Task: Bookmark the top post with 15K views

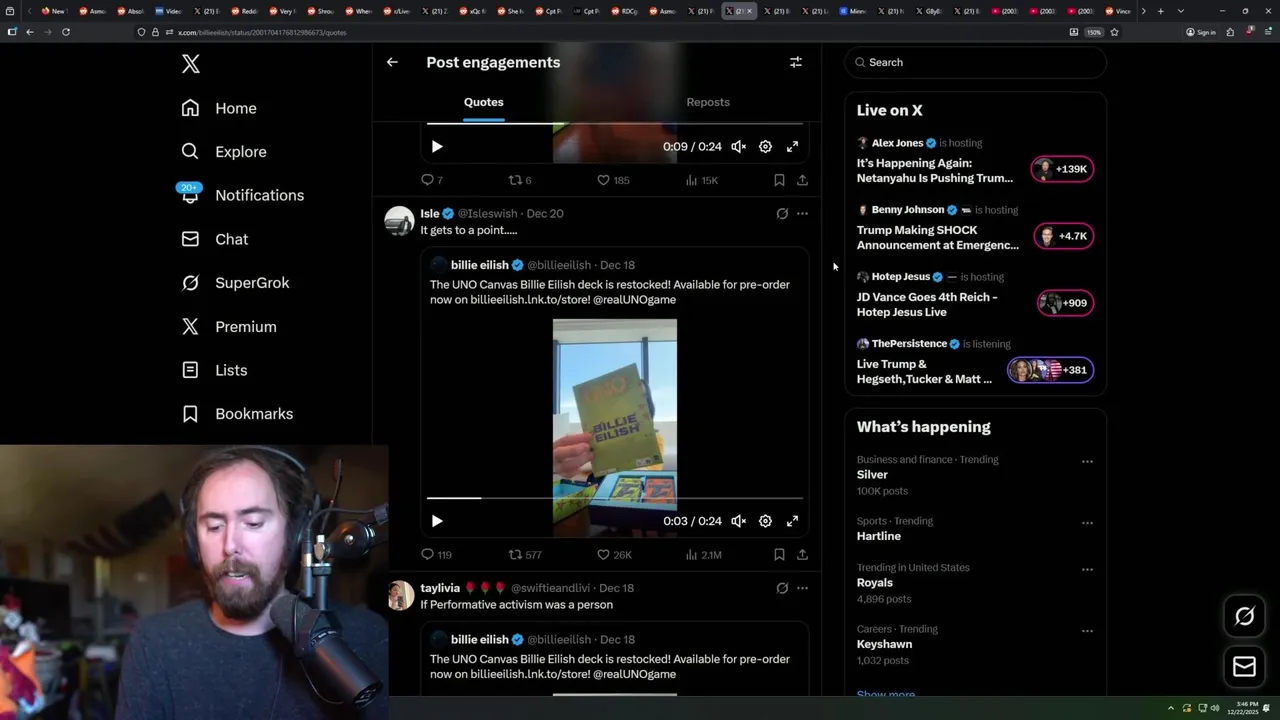Action: 779,180
